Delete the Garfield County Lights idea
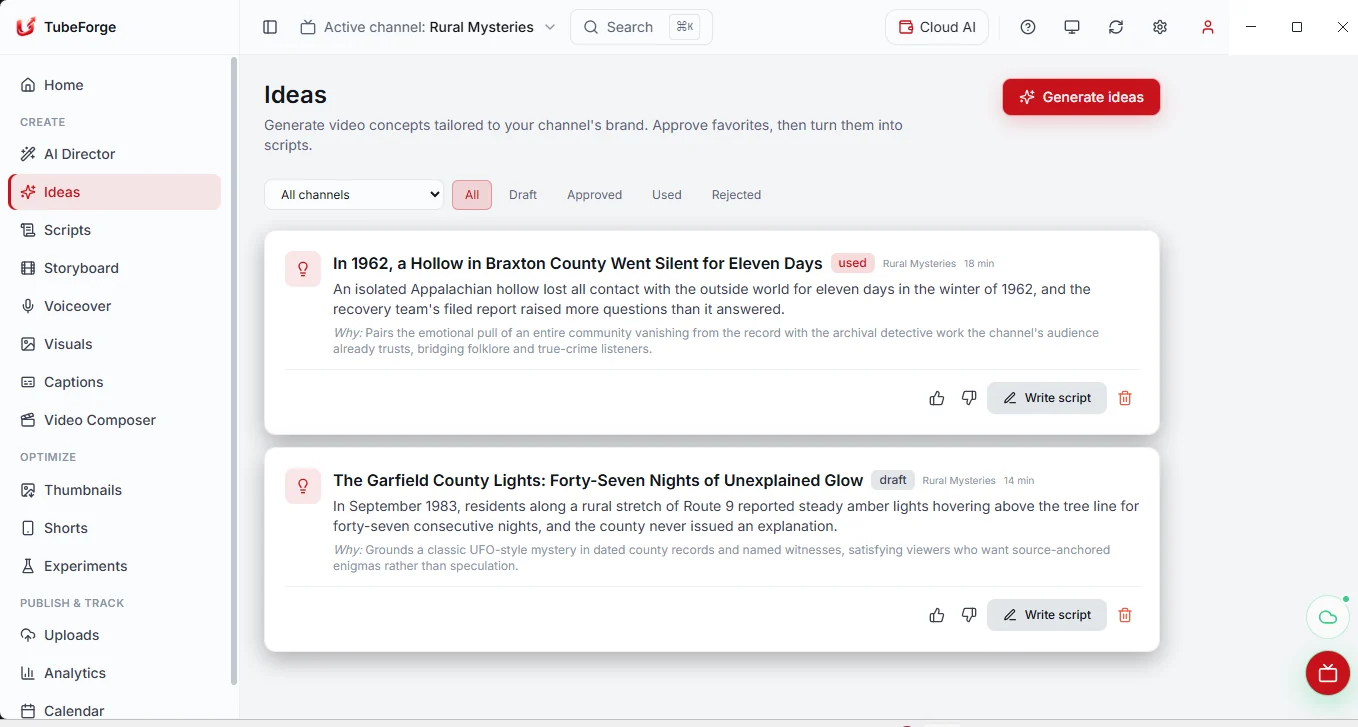The width and height of the screenshot is (1358, 727). 1125,615
